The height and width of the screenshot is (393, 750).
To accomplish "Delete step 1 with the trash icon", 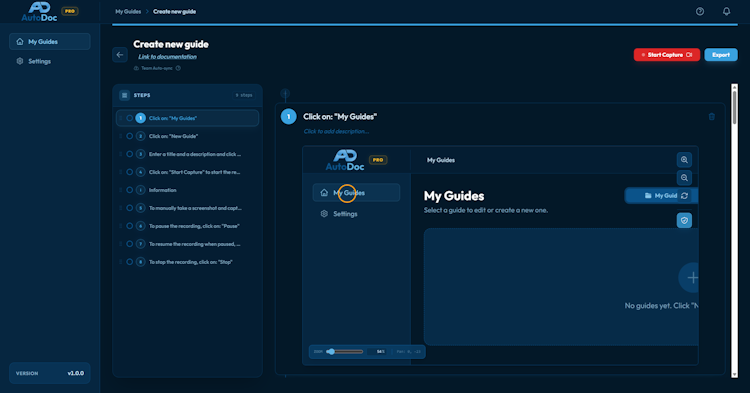I will point(712,117).
